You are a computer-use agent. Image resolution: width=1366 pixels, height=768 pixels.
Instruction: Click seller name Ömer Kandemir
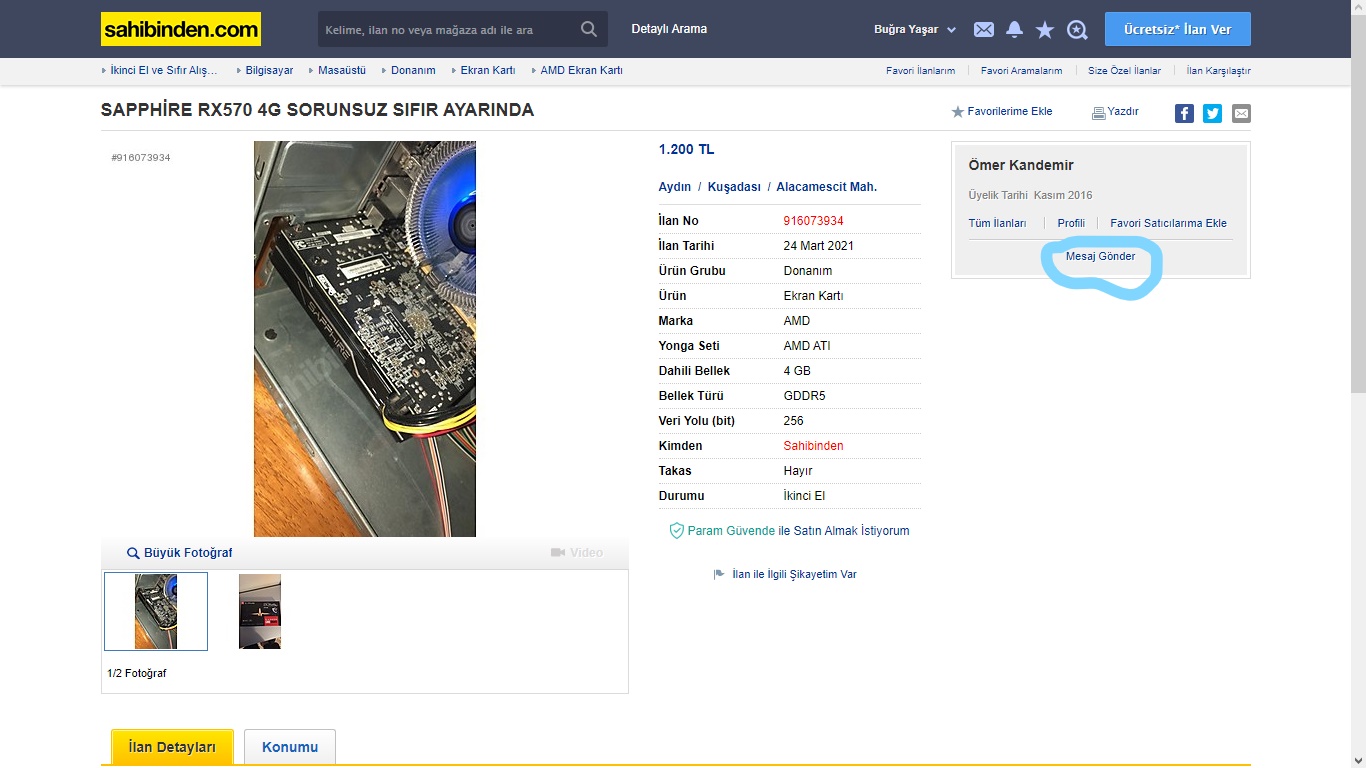[x=1021, y=165]
